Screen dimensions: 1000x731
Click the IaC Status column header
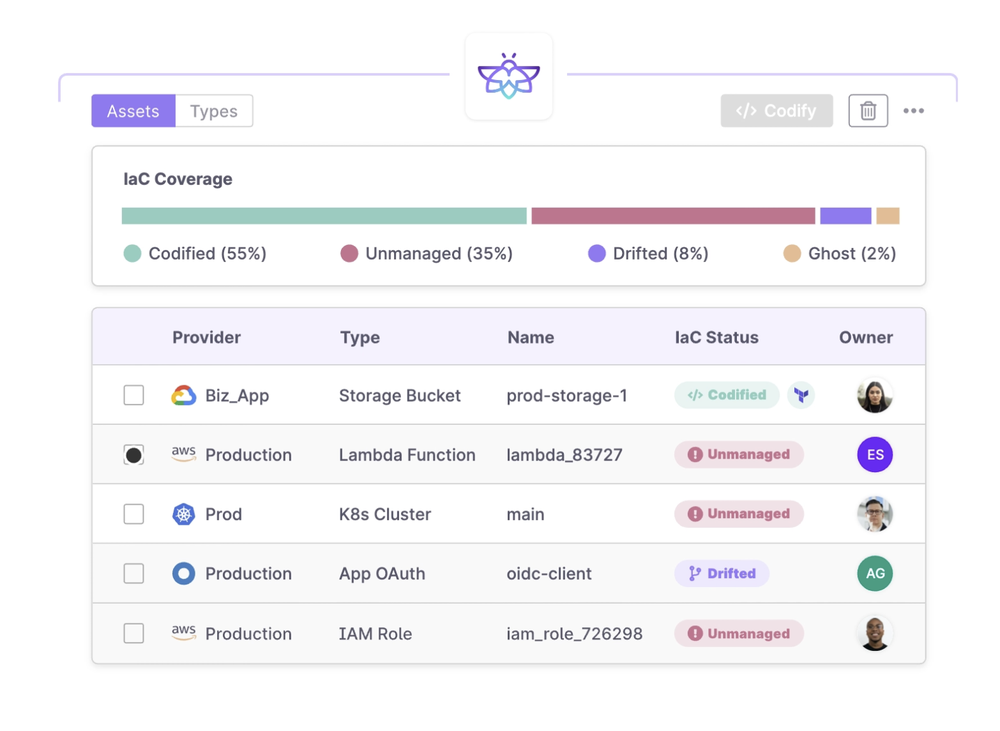716,337
